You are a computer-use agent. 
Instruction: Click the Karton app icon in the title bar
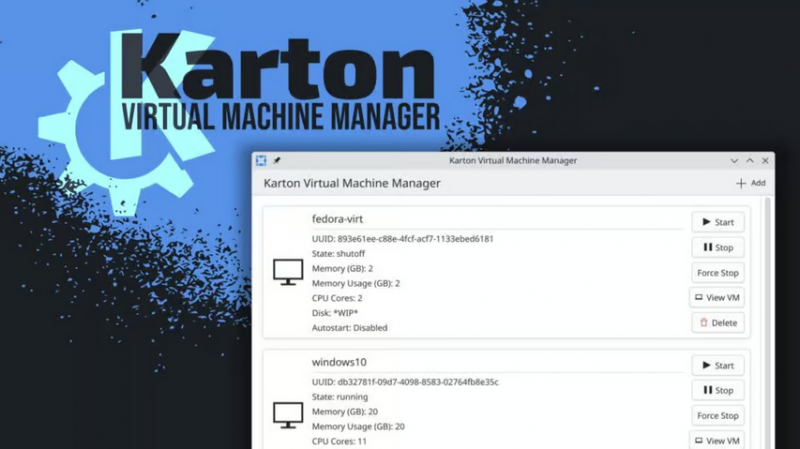tap(261, 161)
